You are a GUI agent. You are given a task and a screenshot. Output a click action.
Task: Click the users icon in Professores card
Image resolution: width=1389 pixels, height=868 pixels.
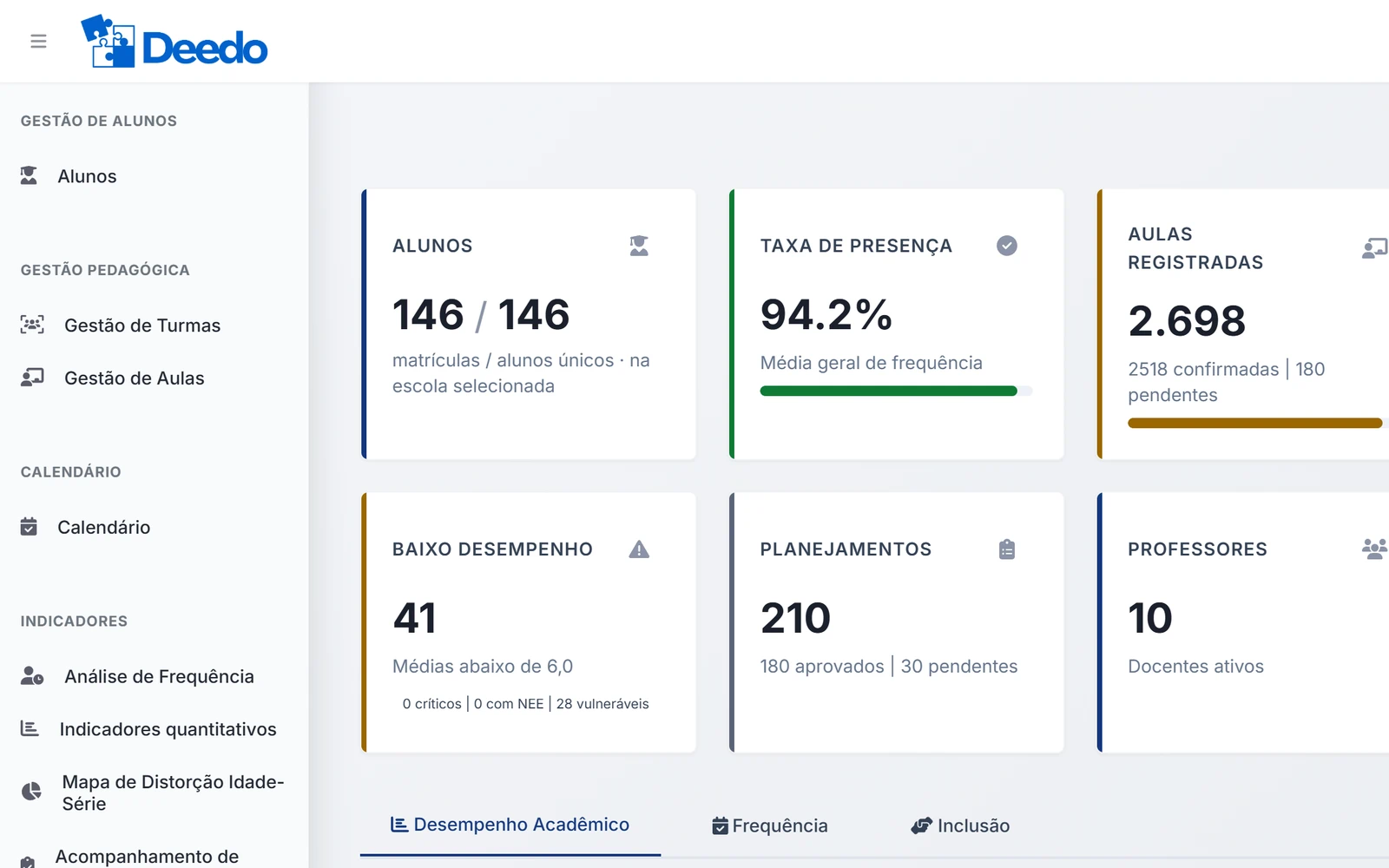[x=1375, y=549]
